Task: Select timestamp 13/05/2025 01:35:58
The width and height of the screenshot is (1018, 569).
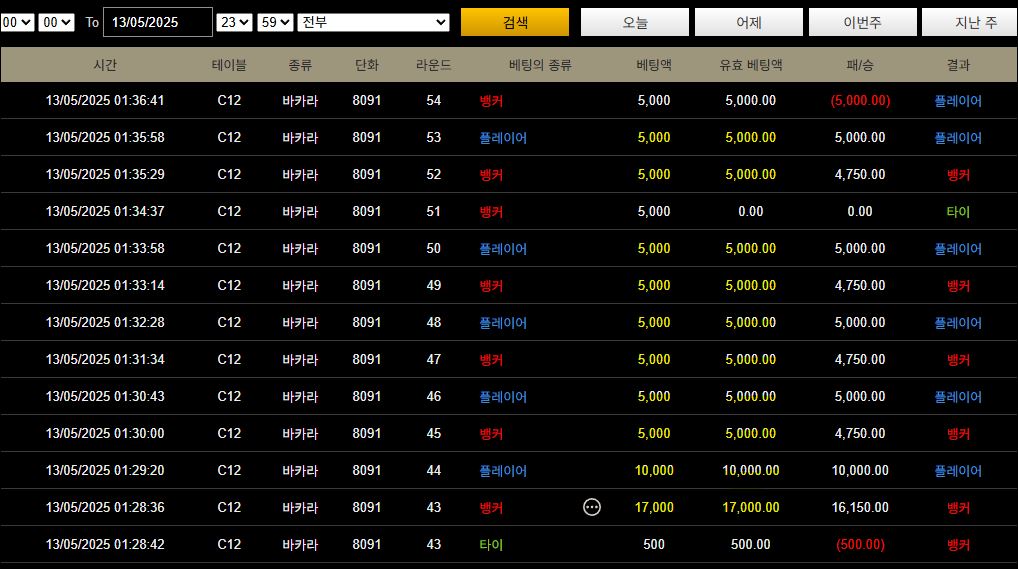Action: [105, 137]
